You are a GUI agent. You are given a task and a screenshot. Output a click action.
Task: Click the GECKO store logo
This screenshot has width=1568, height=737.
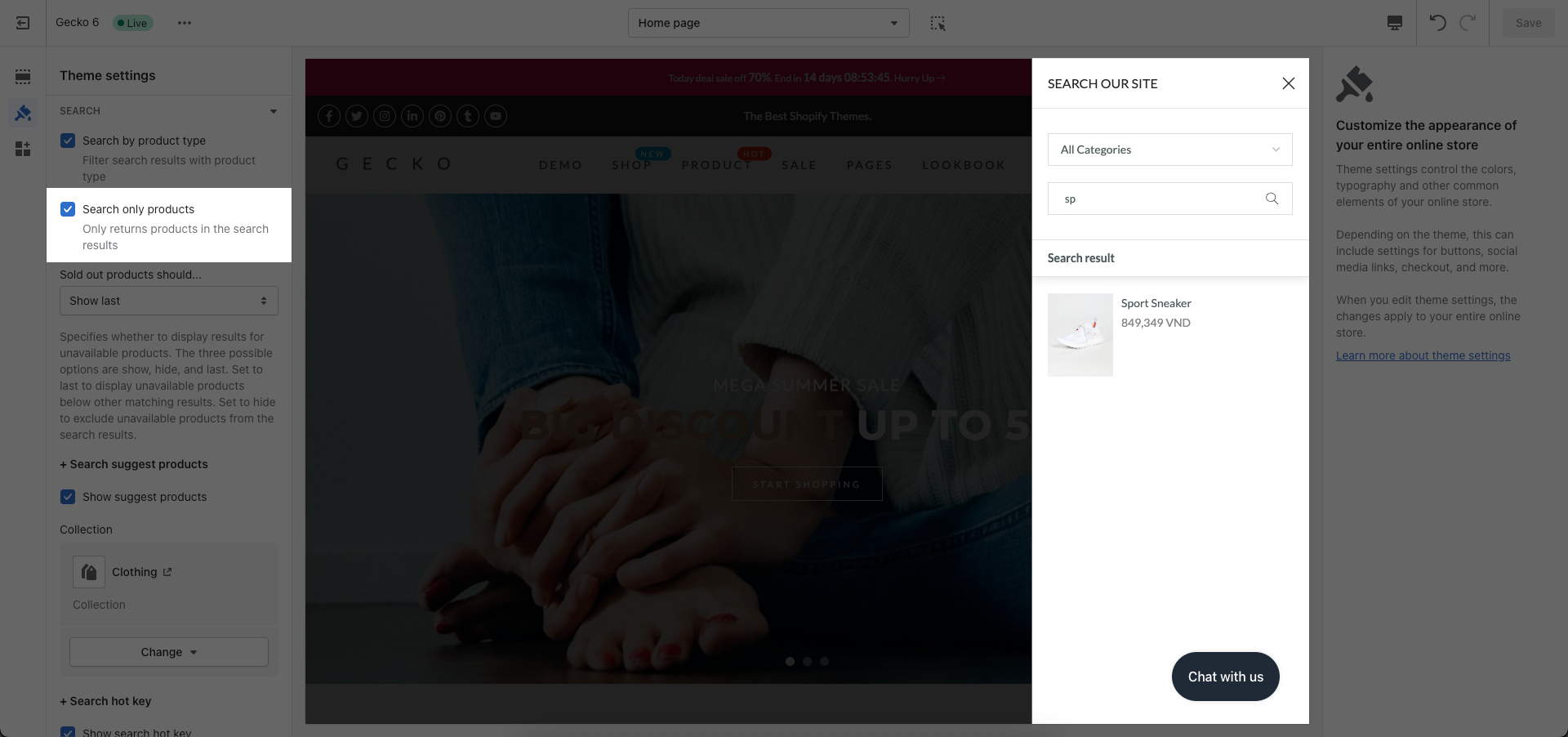(394, 164)
